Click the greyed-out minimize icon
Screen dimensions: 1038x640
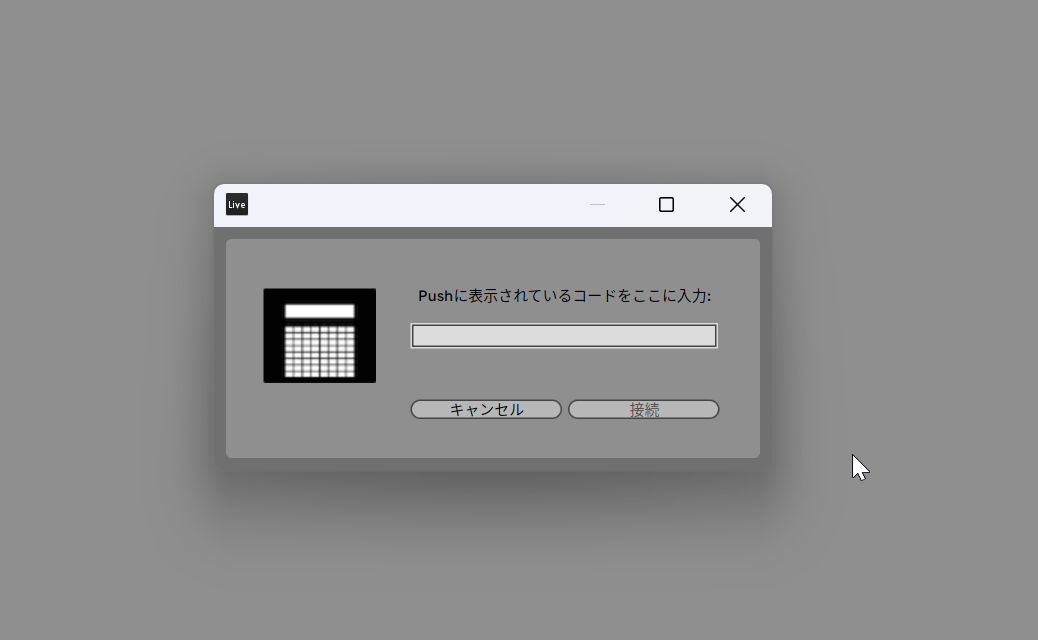[597, 205]
